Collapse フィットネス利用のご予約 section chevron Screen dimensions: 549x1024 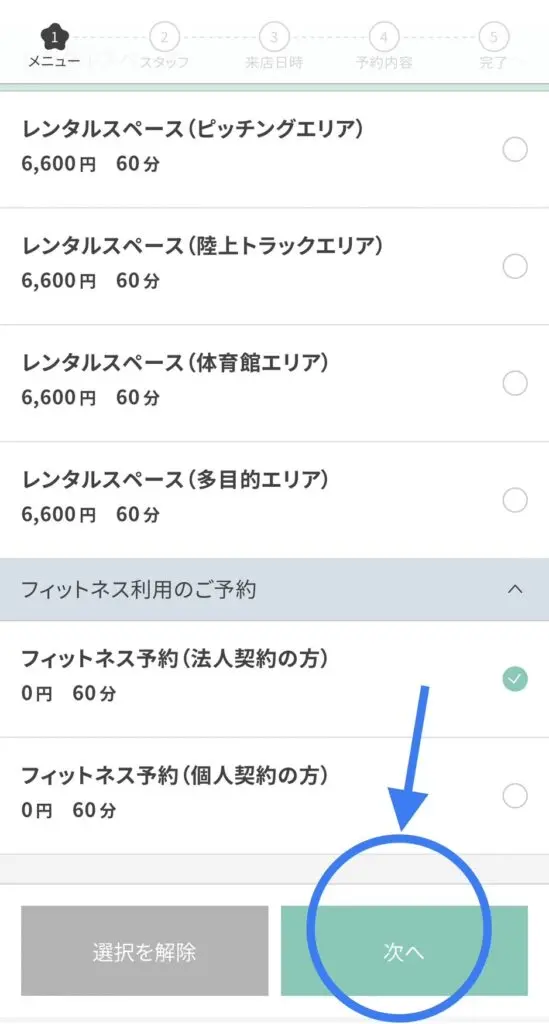[515, 589]
